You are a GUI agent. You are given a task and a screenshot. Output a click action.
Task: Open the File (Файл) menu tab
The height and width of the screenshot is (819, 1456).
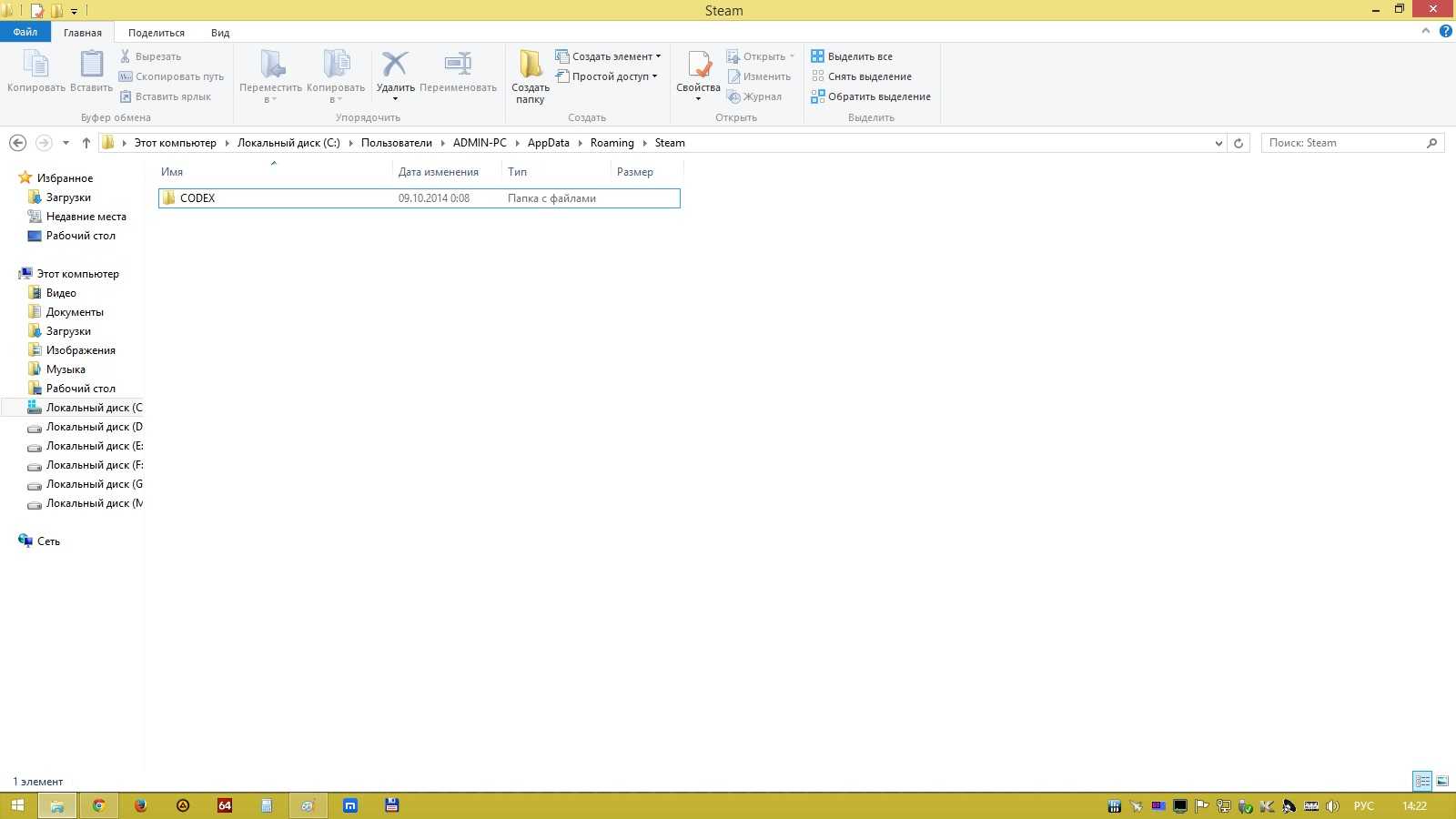[x=25, y=32]
